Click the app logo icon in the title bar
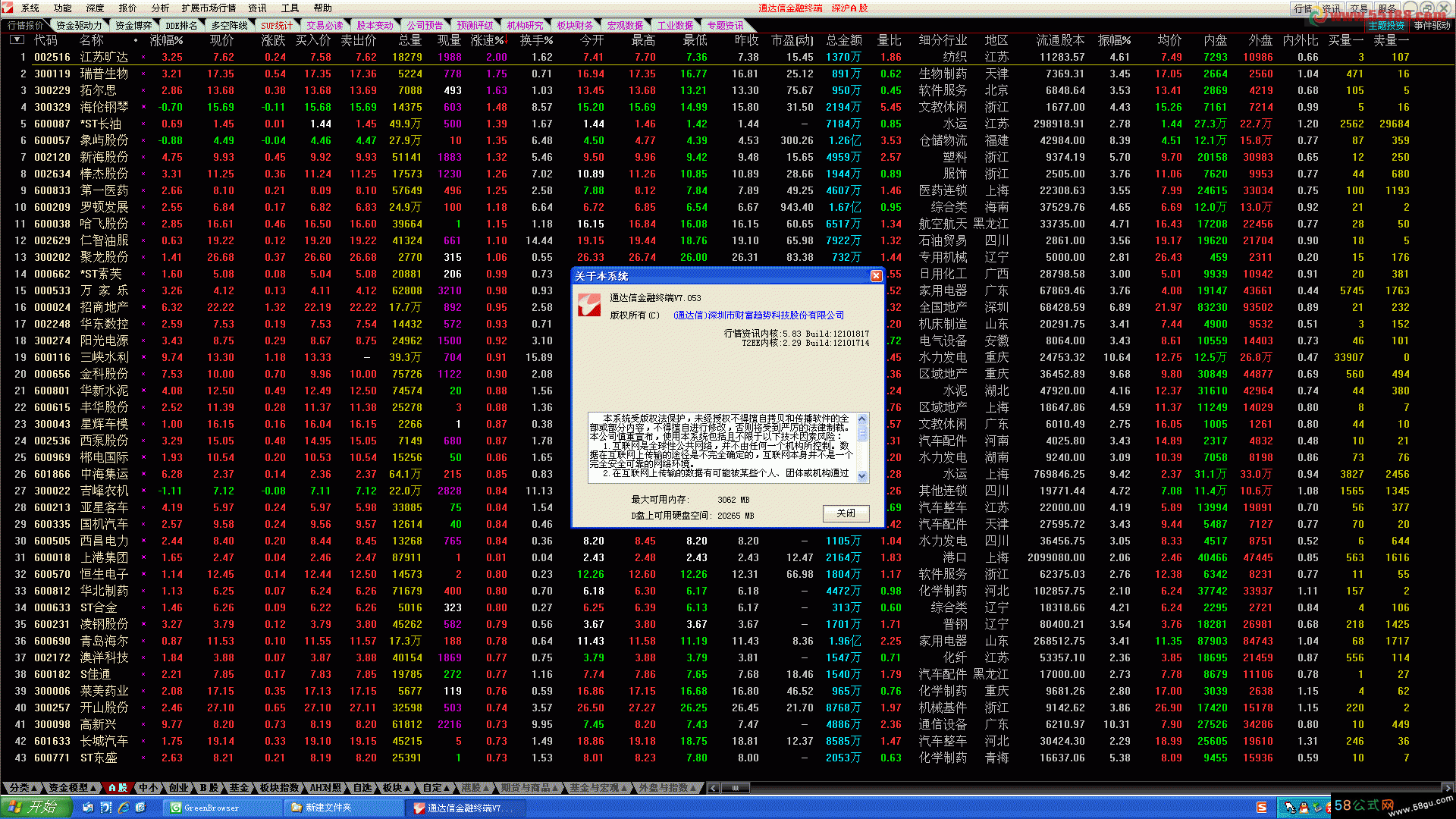The width and height of the screenshot is (1456, 819). [x=8, y=8]
